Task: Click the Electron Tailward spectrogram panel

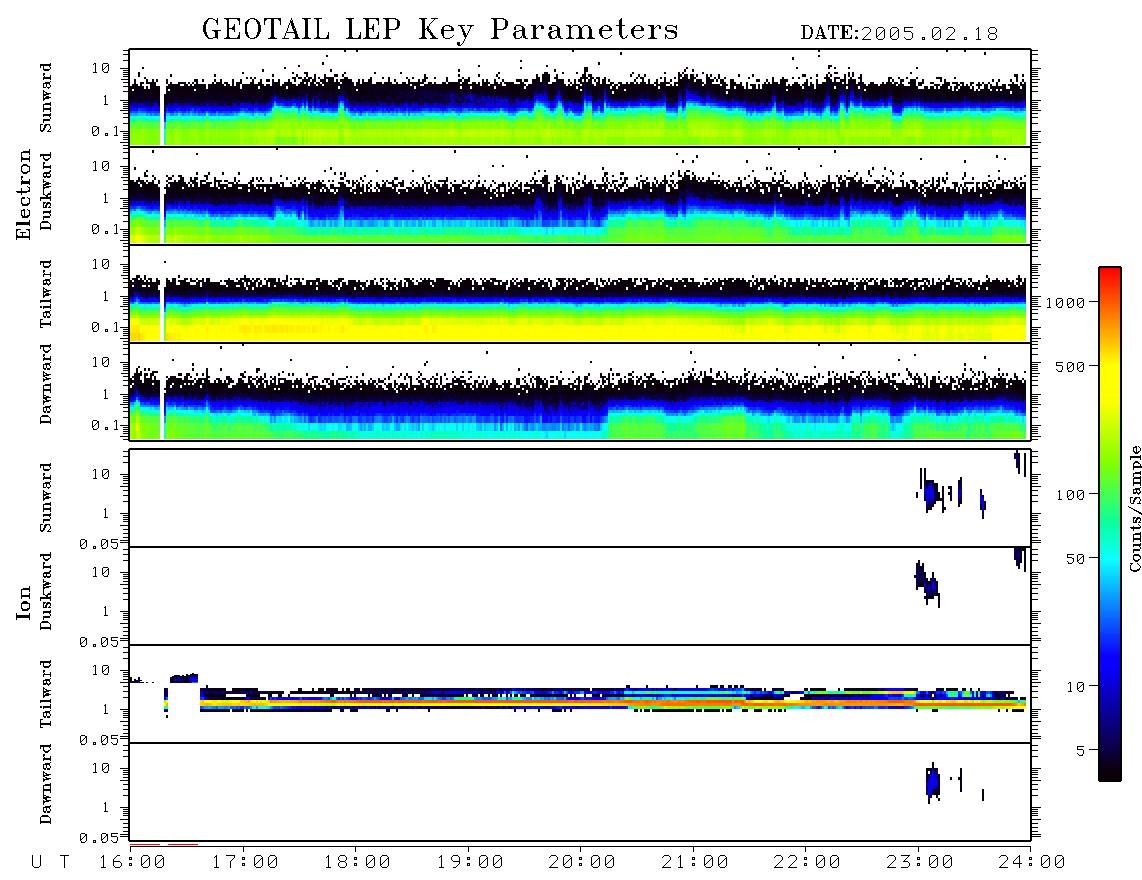Action: tap(580, 294)
